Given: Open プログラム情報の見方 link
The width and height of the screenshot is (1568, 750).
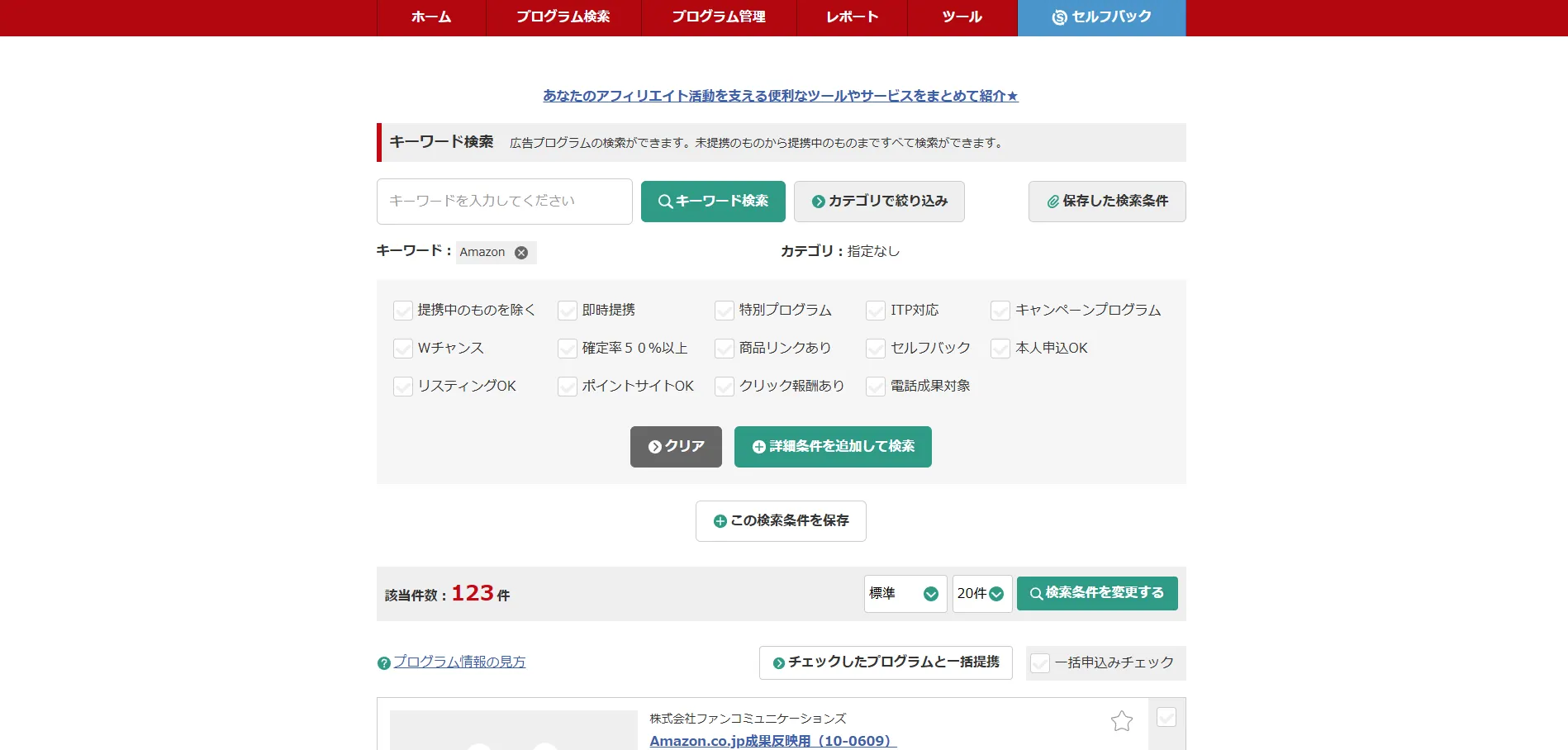Looking at the screenshot, I should click(x=459, y=662).
